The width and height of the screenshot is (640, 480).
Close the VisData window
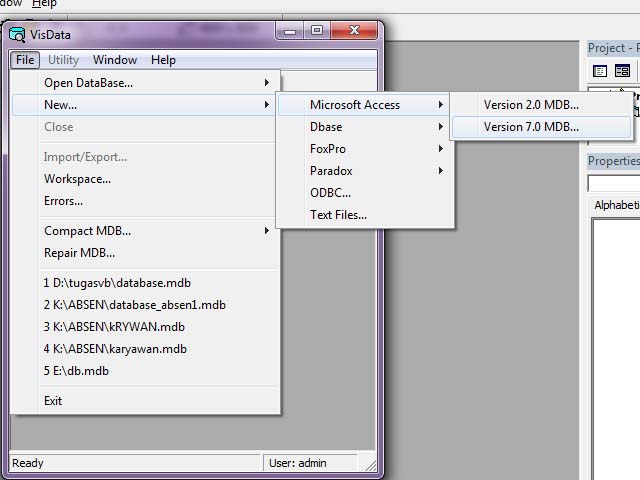coord(354,31)
